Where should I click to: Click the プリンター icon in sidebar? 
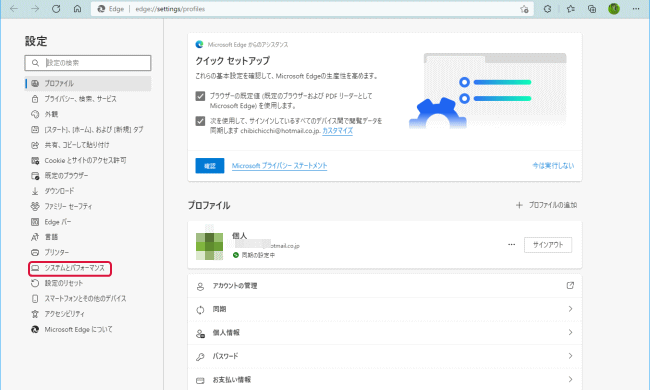click(x=35, y=252)
